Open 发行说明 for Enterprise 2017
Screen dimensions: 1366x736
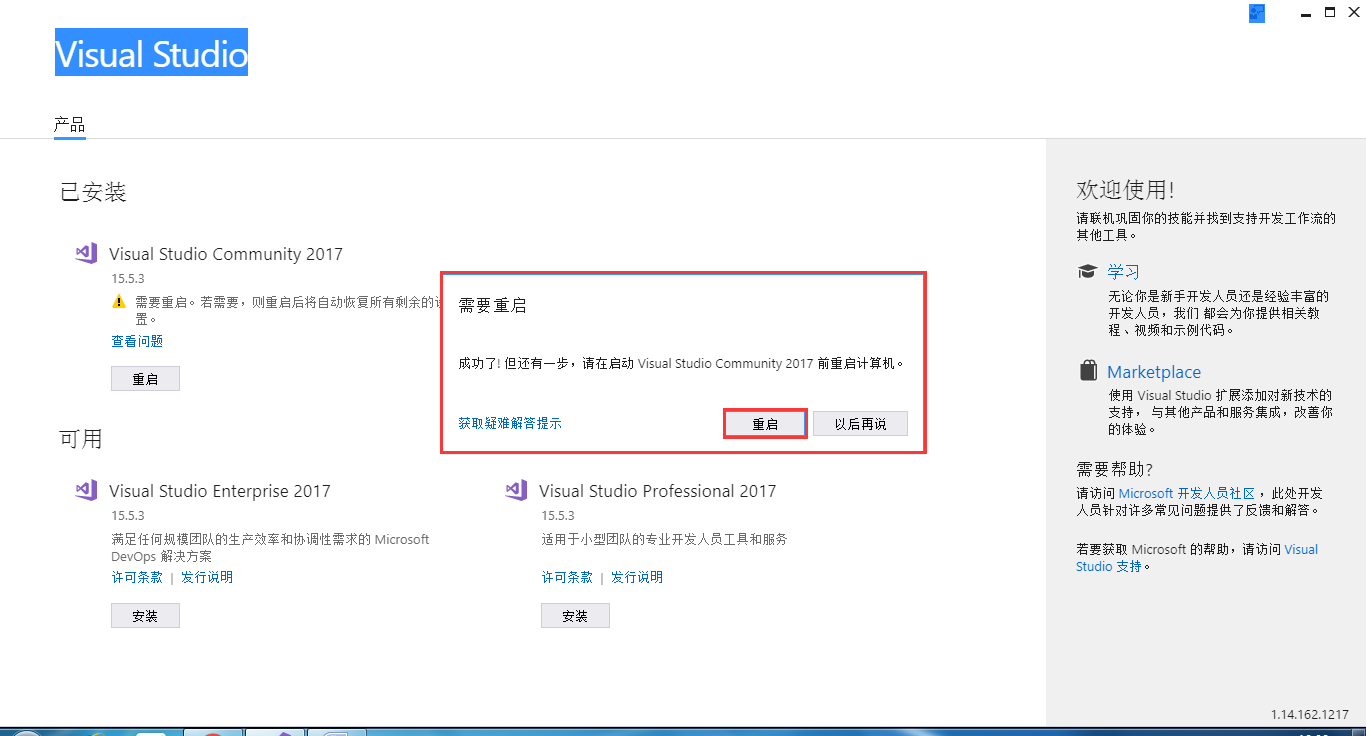pyautogui.click(x=207, y=577)
